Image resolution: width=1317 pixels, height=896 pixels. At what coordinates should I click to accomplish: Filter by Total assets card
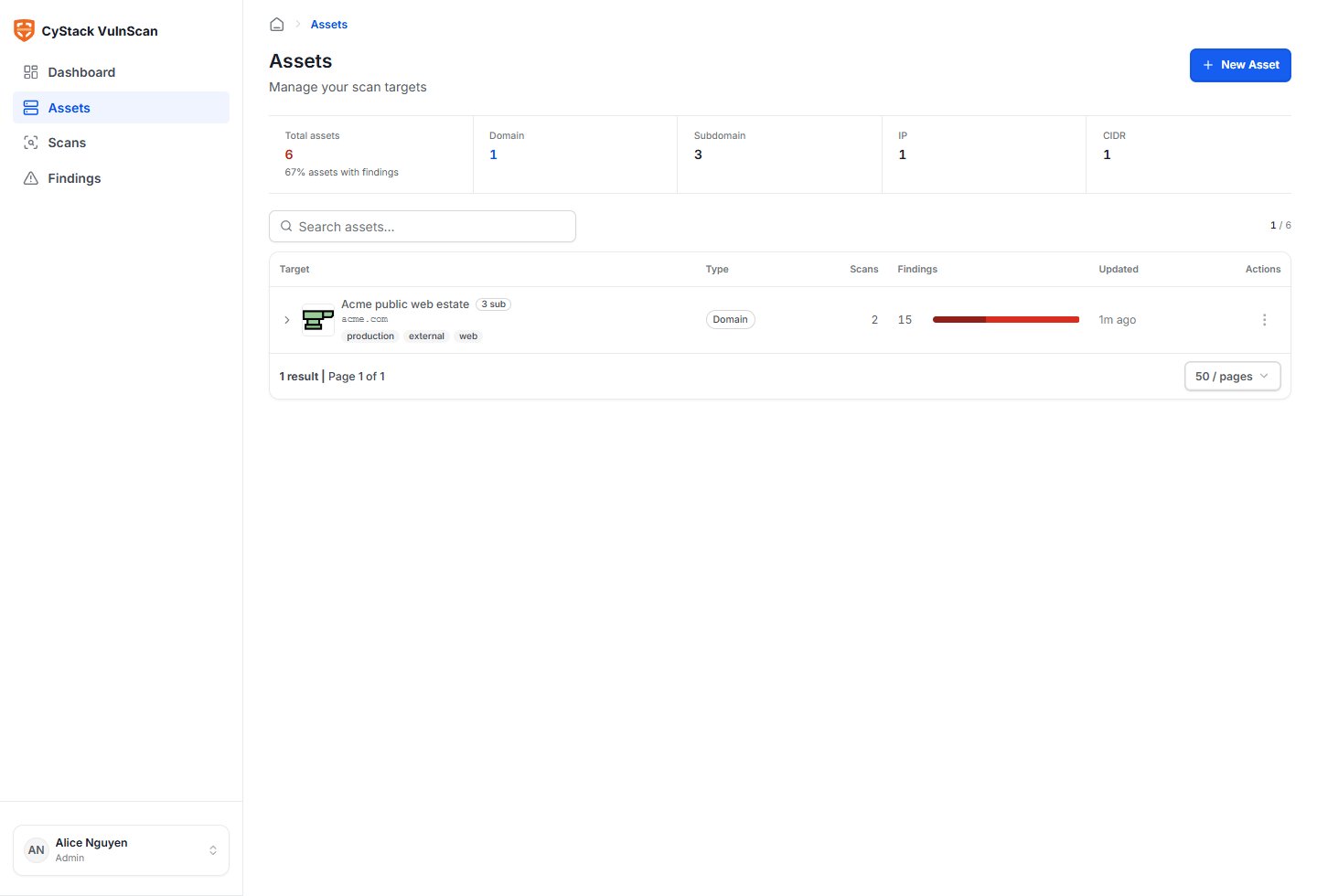(x=370, y=155)
